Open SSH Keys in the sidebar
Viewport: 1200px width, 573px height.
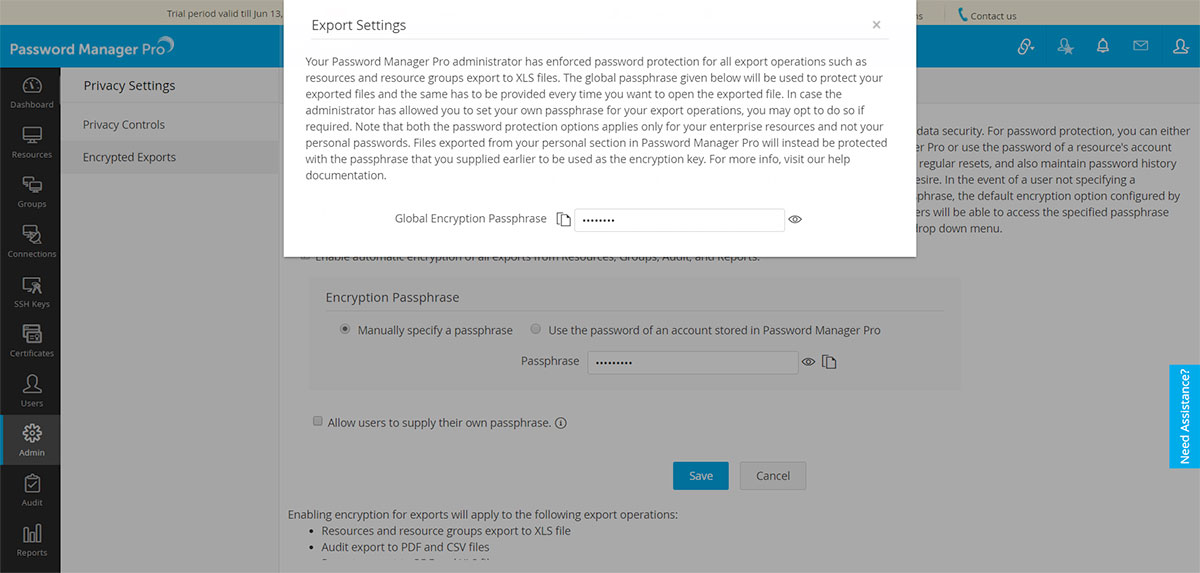pos(32,291)
